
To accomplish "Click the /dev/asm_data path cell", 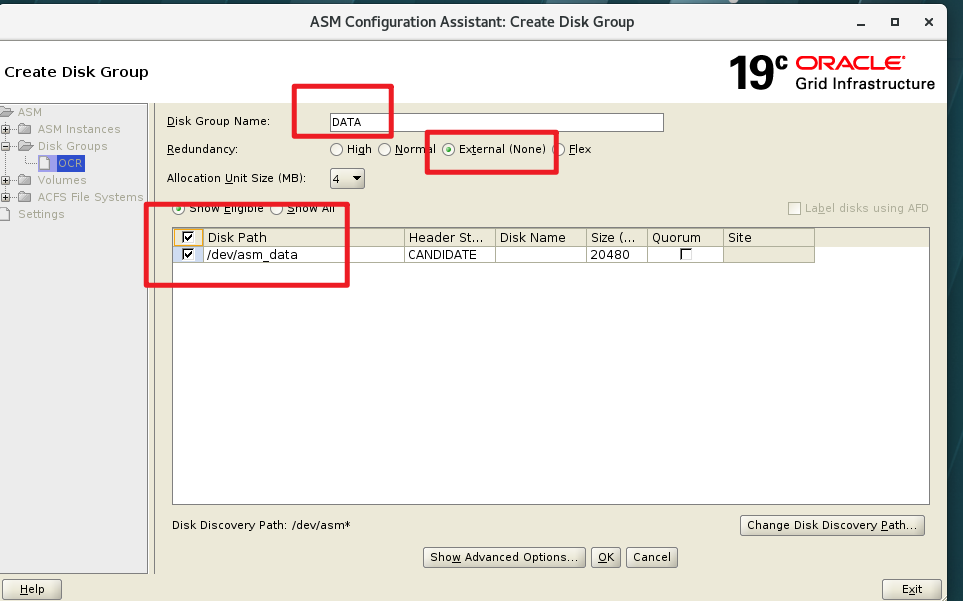I will point(303,255).
